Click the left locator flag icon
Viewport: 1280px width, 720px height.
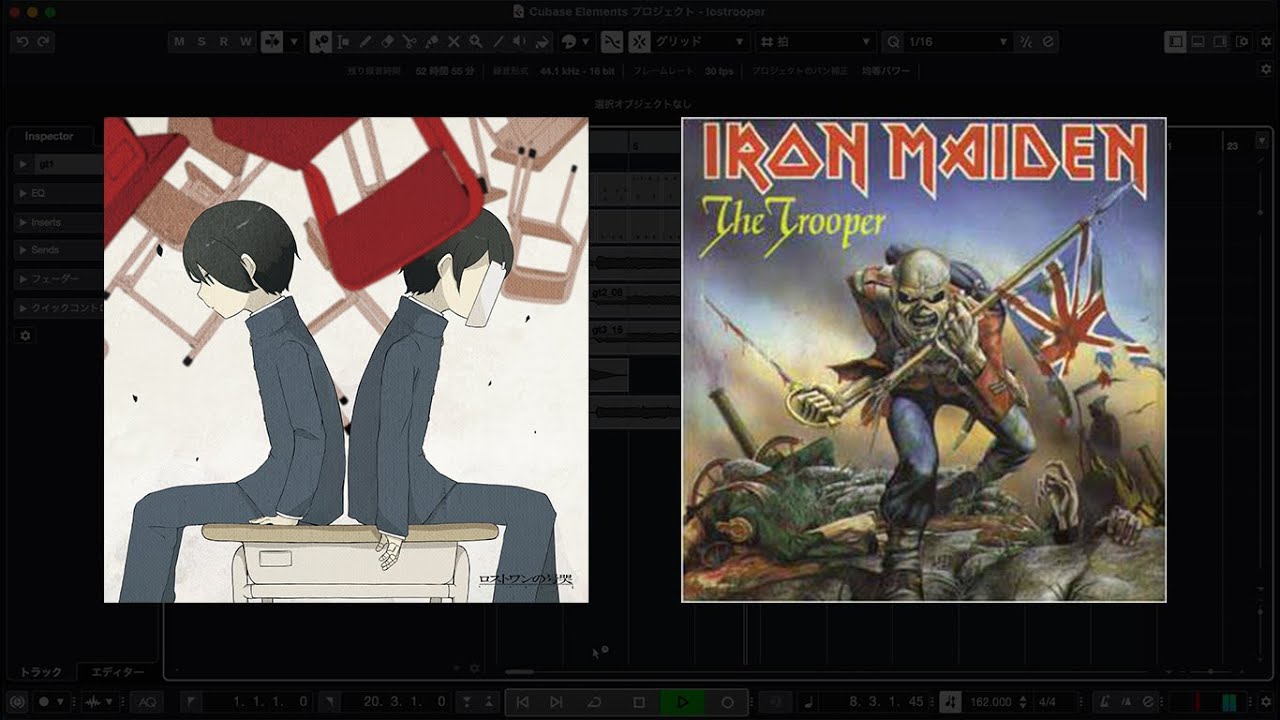[191, 702]
